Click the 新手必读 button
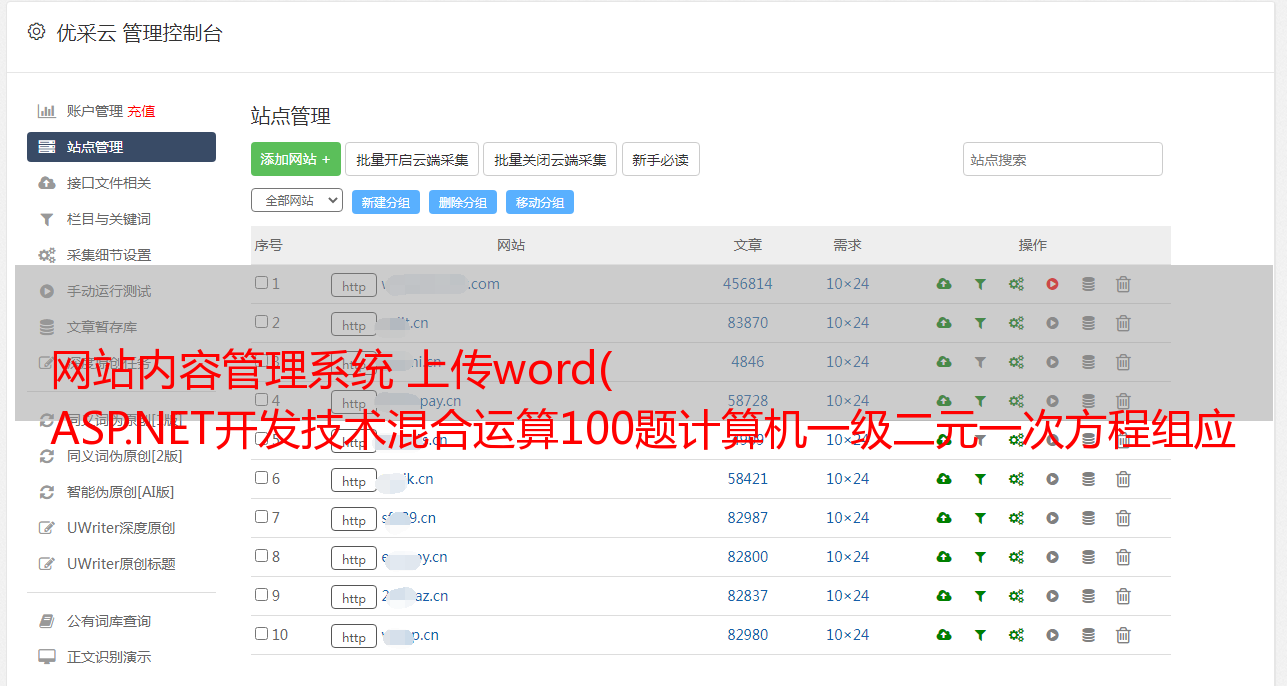 click(x=660, y=159)
